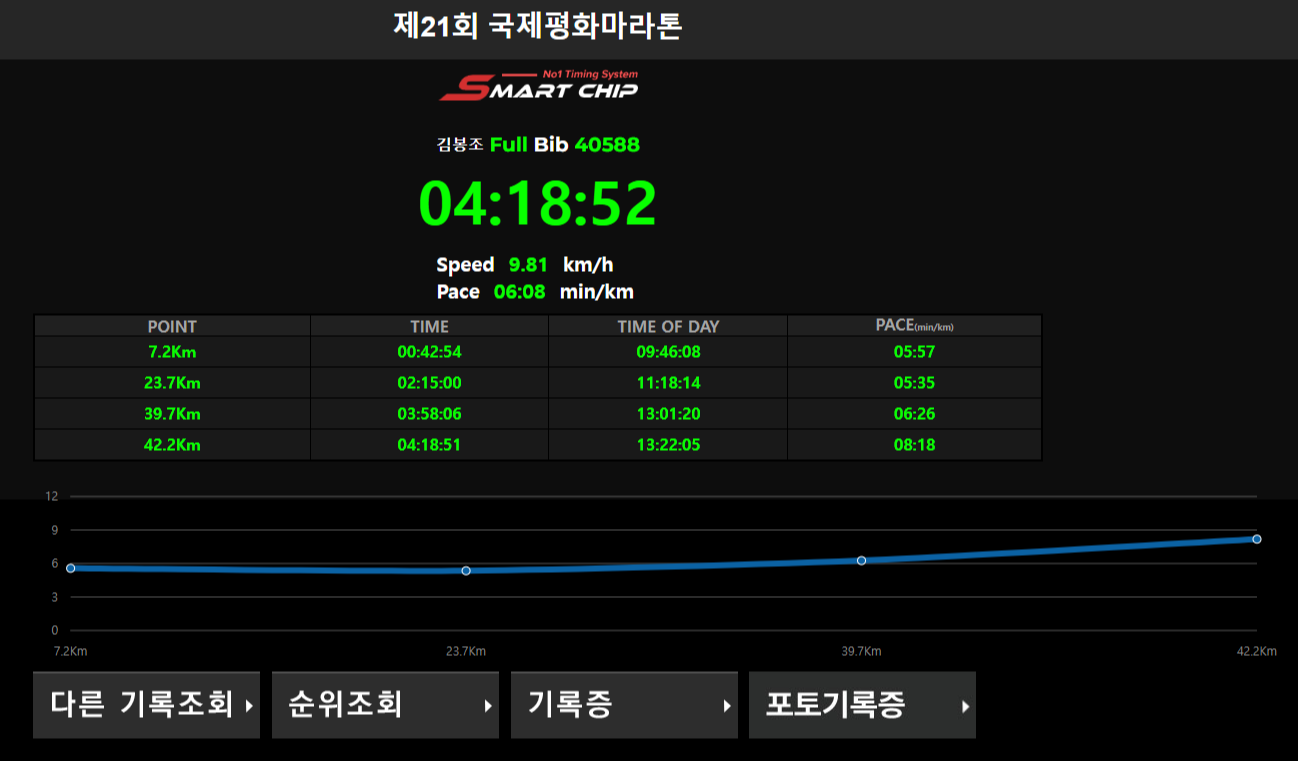1298x761 pixels.
Task: Click chart axis label 23.7Km
Action: tap(466, 651)
